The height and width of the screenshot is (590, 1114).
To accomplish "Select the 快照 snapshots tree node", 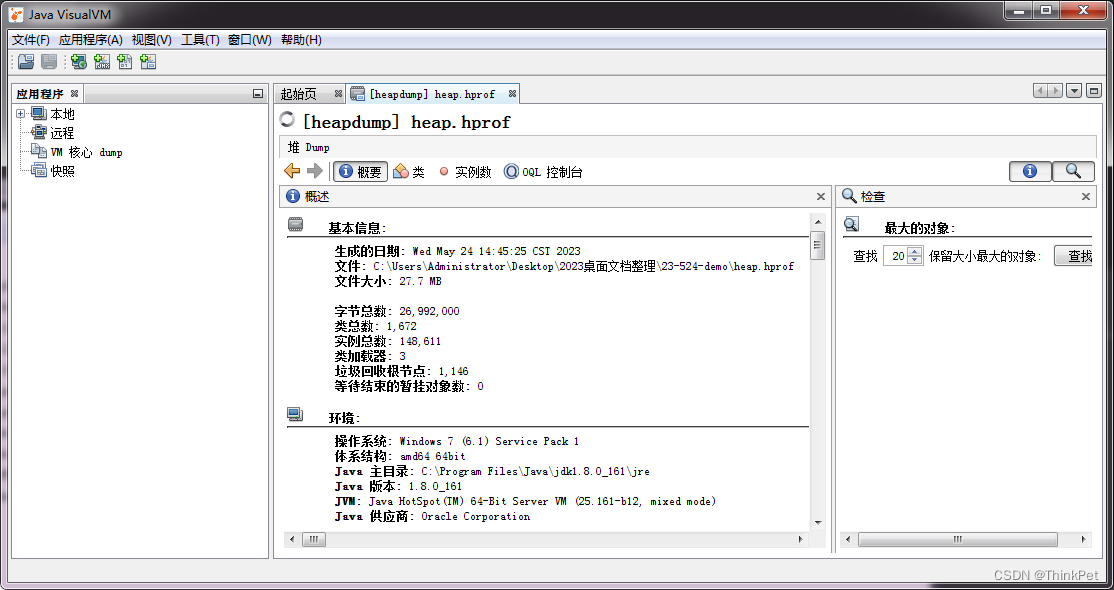I will click(x=53, y=171).
